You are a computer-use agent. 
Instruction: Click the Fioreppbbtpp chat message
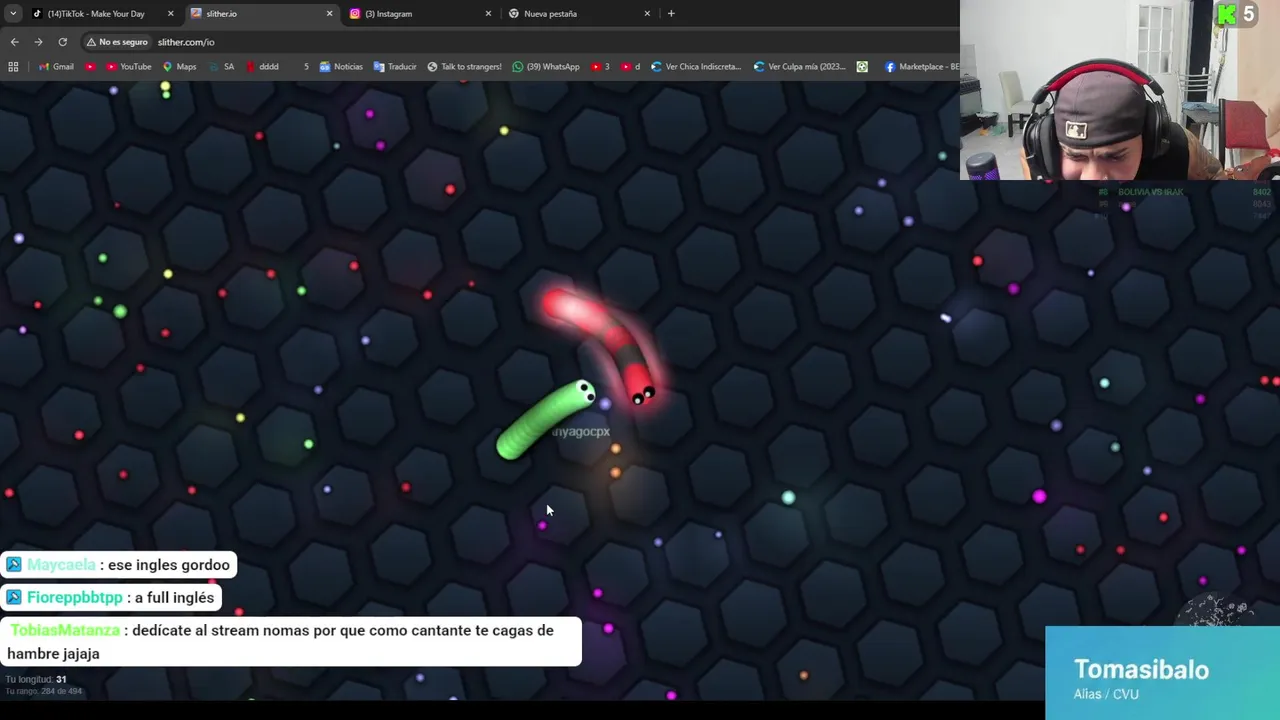pyautogui.click(x=111, y=598)
